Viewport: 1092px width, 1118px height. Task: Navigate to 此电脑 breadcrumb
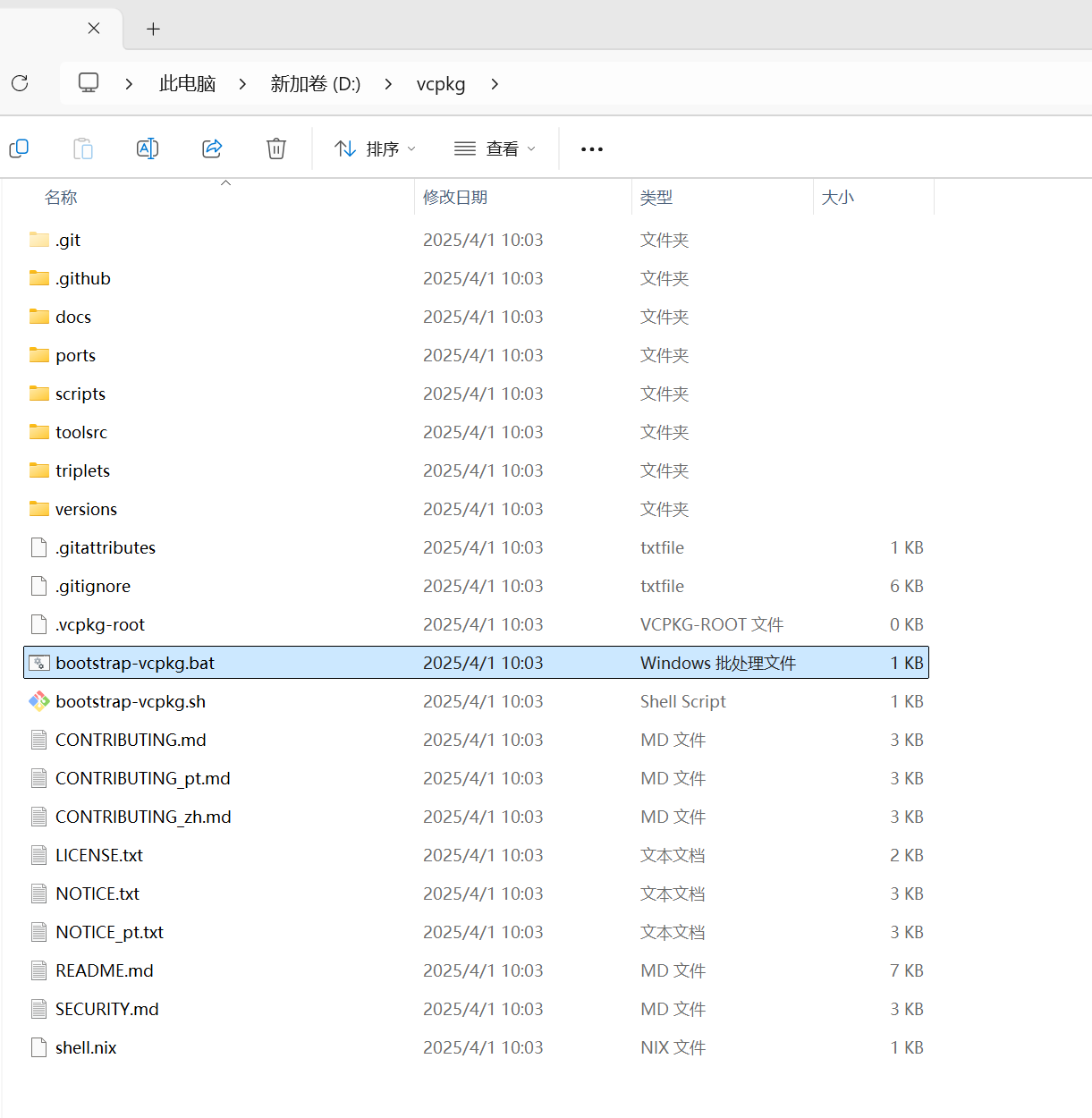point(188,84)
